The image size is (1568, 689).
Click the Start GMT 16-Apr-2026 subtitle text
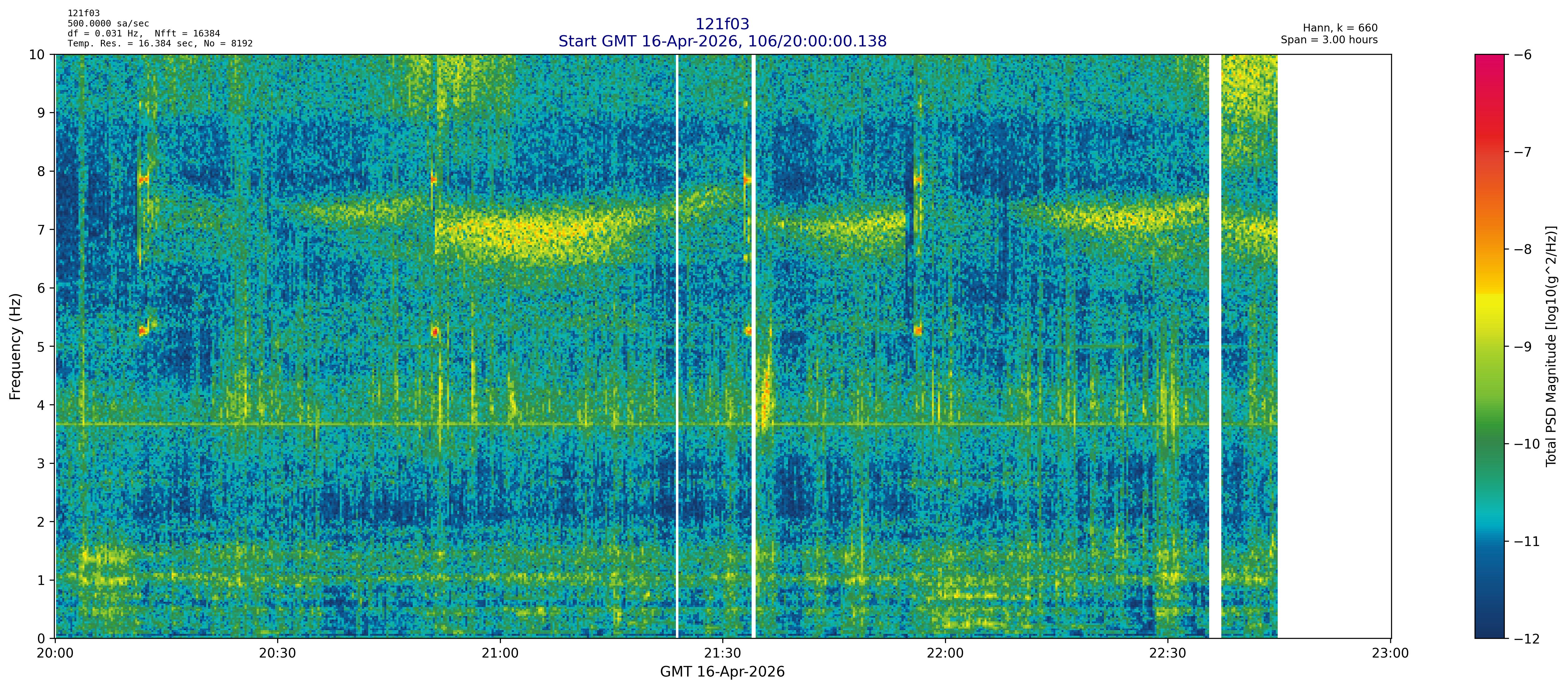coord(722,41)
